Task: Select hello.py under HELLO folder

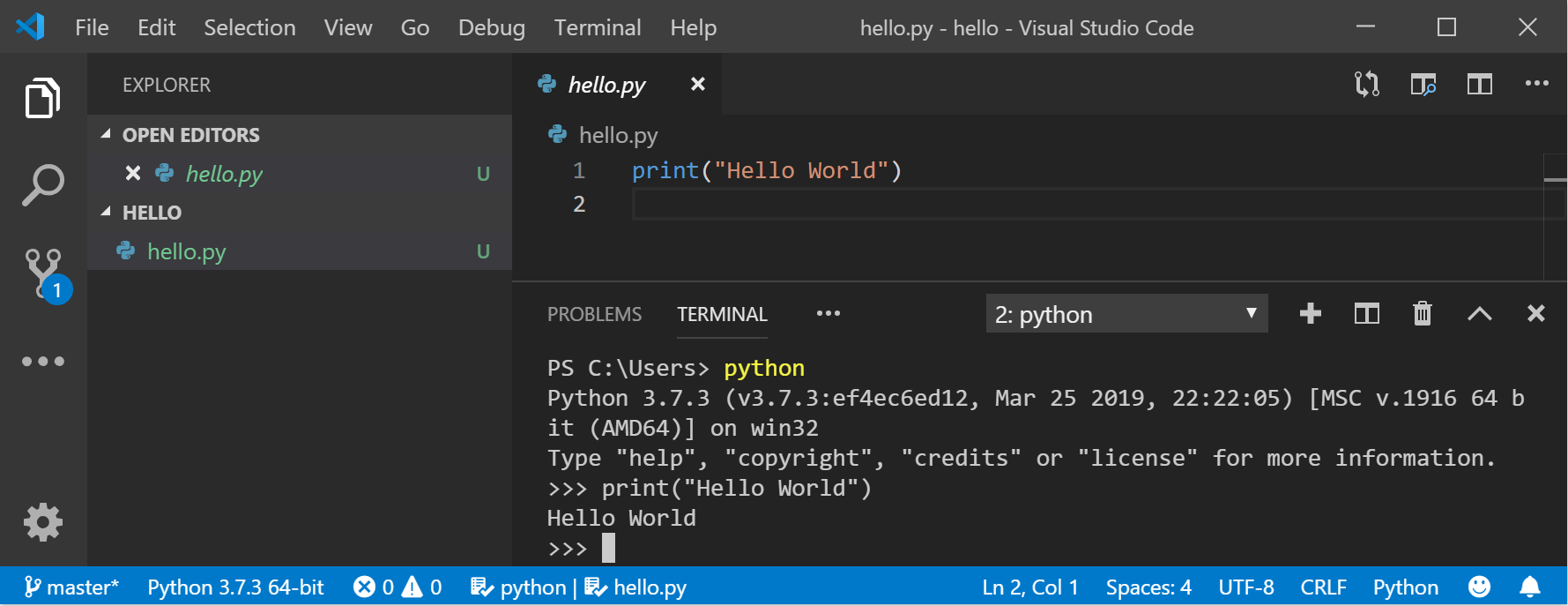Action: [187, 251]
